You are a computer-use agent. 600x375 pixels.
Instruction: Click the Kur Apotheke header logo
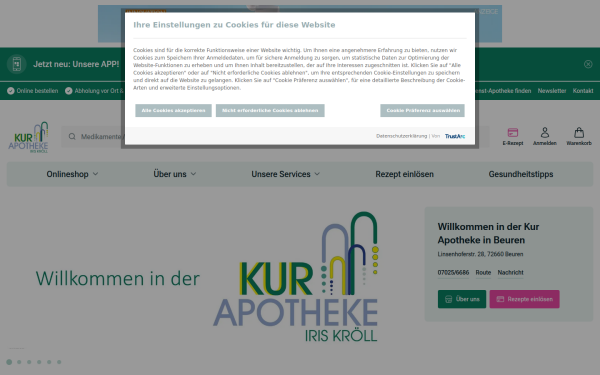(x=28, y=137)
